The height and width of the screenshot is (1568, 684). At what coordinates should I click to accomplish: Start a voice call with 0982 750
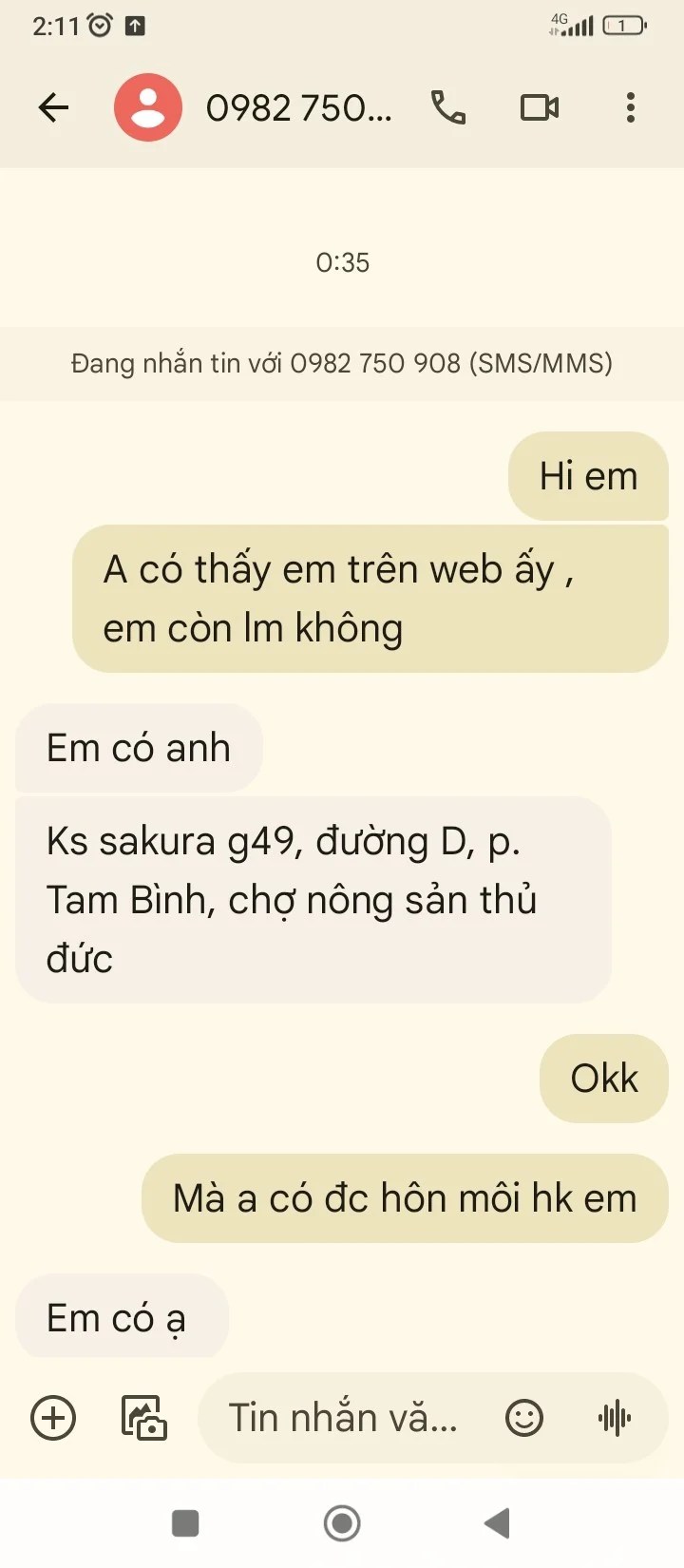447,107
